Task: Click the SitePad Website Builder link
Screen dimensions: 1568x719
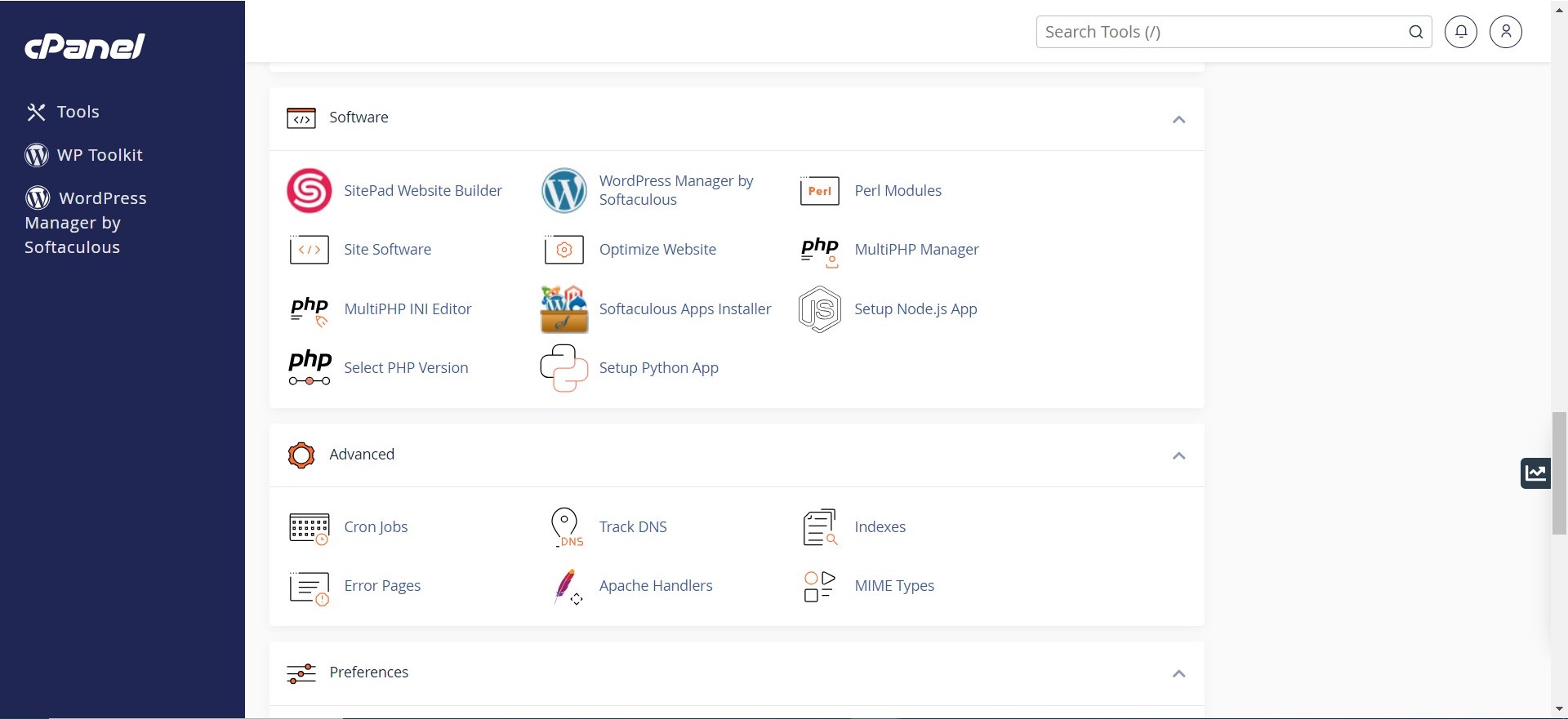Action: point(423,190)
